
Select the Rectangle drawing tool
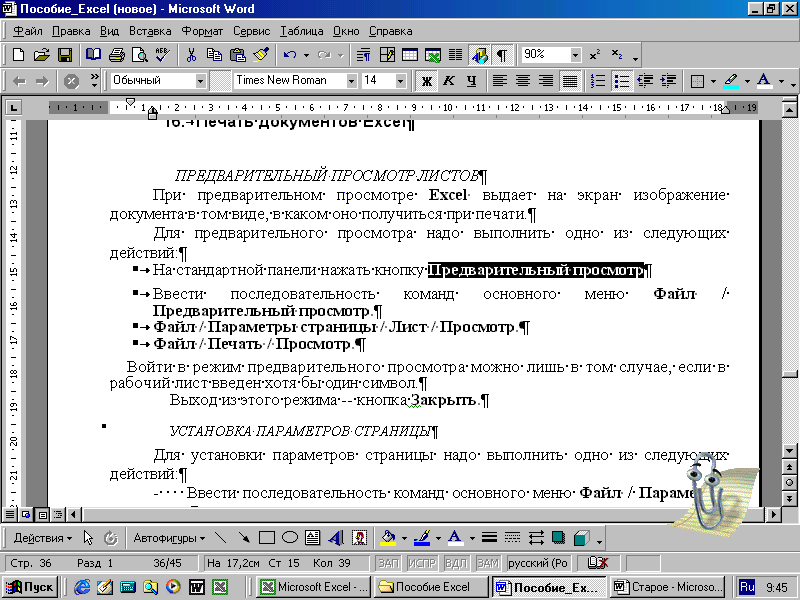point(267,538)
